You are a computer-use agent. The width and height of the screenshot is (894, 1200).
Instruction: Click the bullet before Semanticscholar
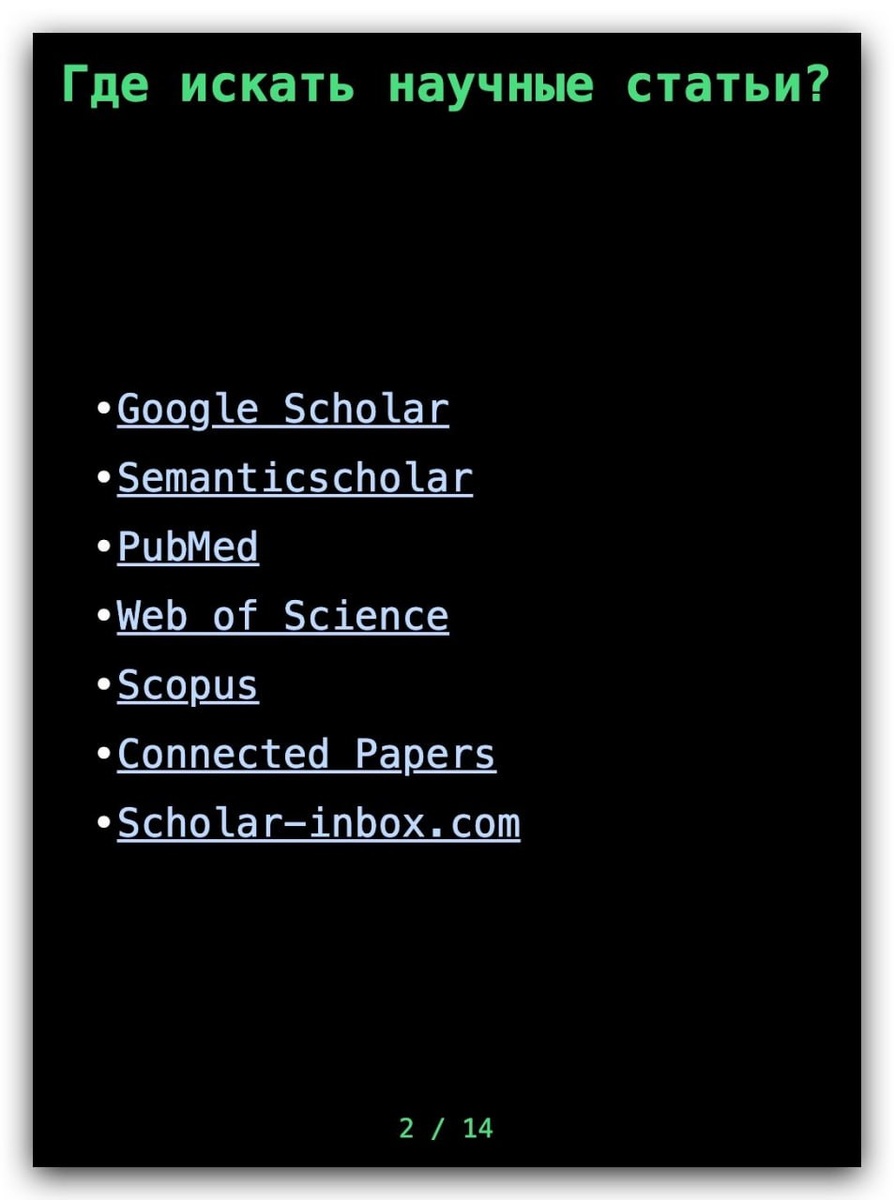(104, 478)
